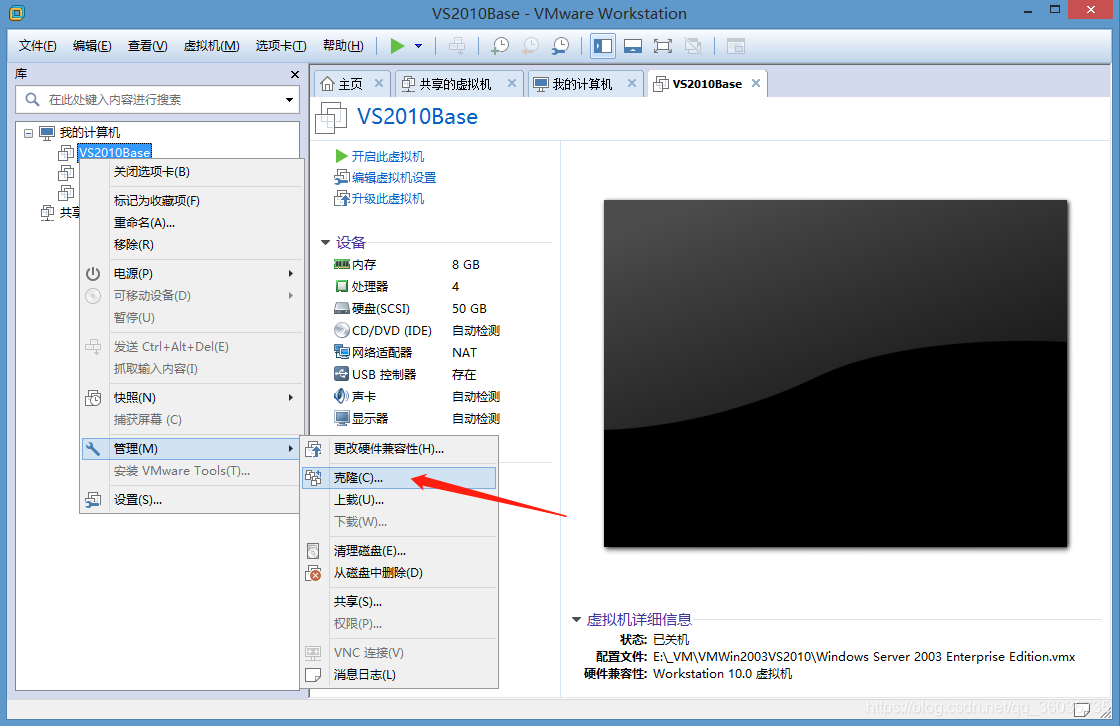Expand the 电源(P) submenu
The image size is (1120, 726).
191,274
